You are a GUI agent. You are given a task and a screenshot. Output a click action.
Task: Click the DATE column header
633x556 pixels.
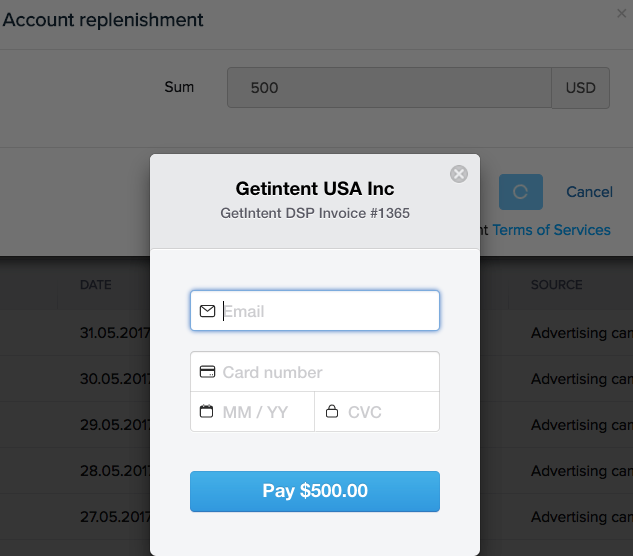(96, 285)
